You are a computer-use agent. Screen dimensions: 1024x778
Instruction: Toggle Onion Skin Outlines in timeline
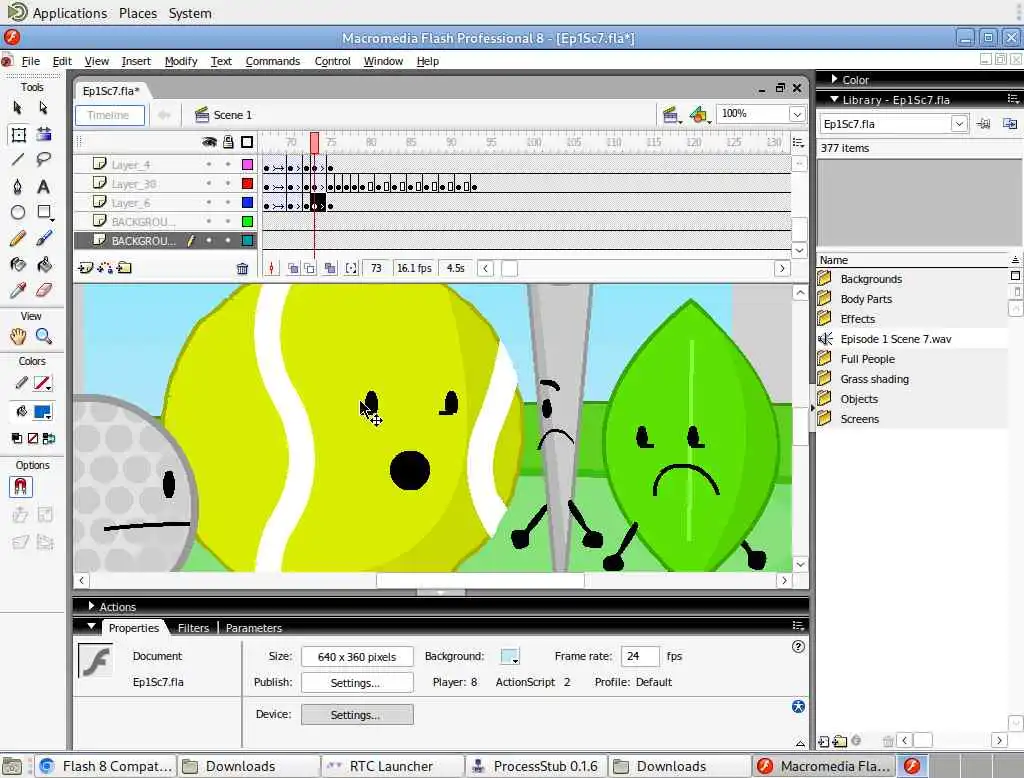pyautogui.click(x=309, y=268)
